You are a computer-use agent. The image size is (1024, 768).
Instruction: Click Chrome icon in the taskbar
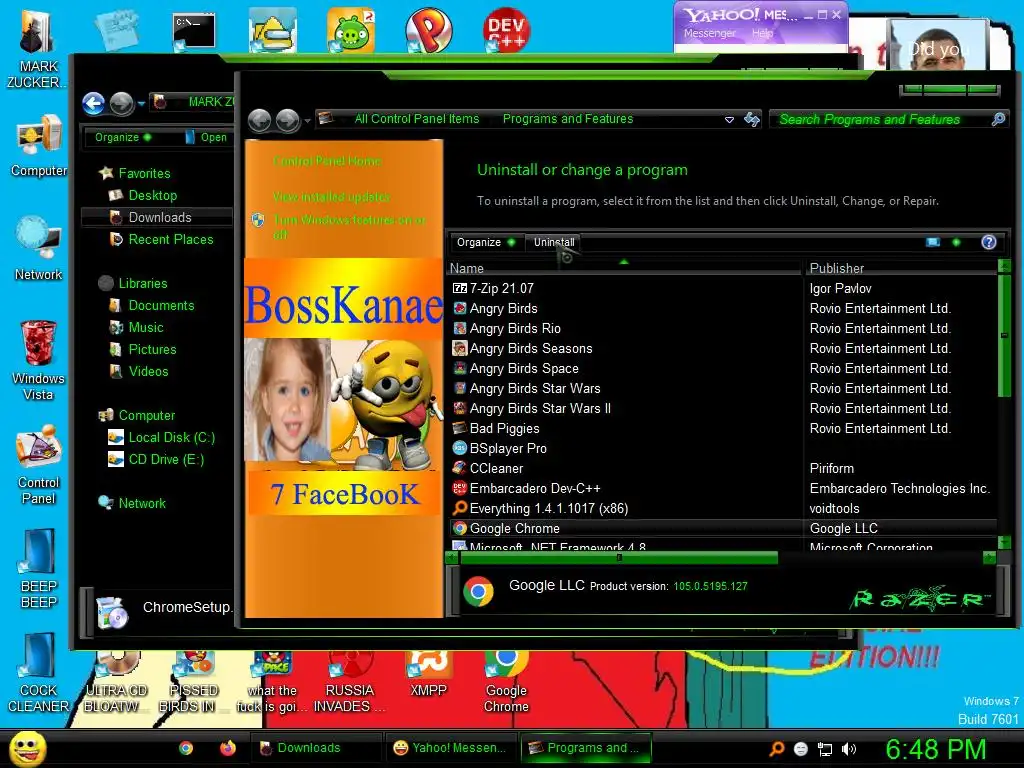point(186,748)
